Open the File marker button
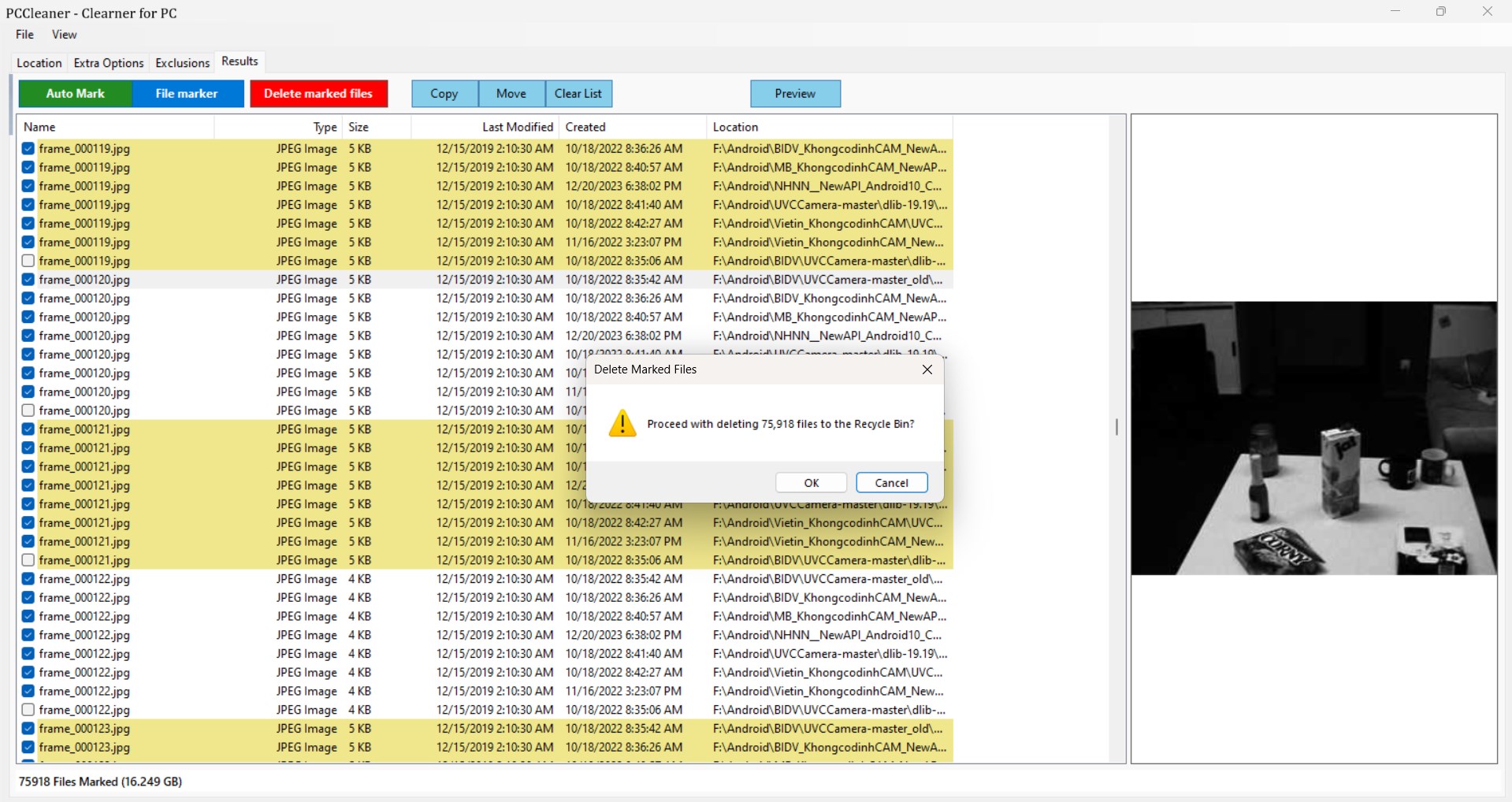 click(x=188, y=94)
